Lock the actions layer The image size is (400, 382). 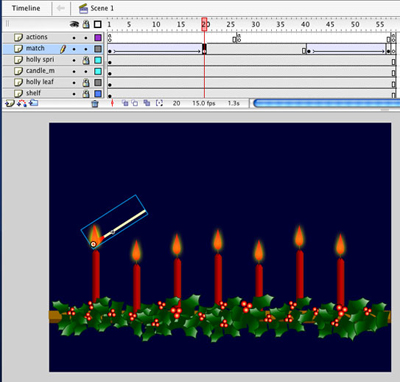click(x=86, y=38)
